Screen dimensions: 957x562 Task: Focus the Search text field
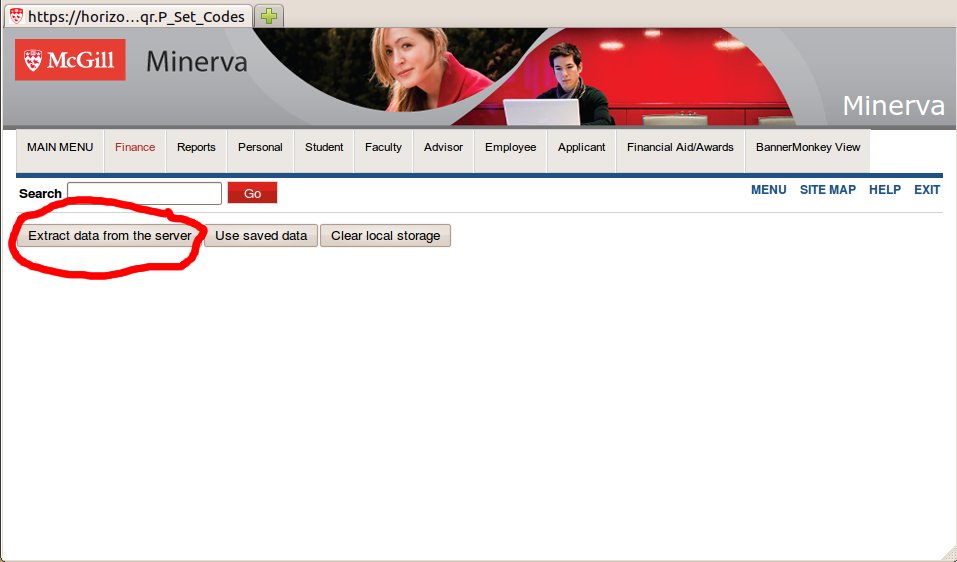point(145,193)
